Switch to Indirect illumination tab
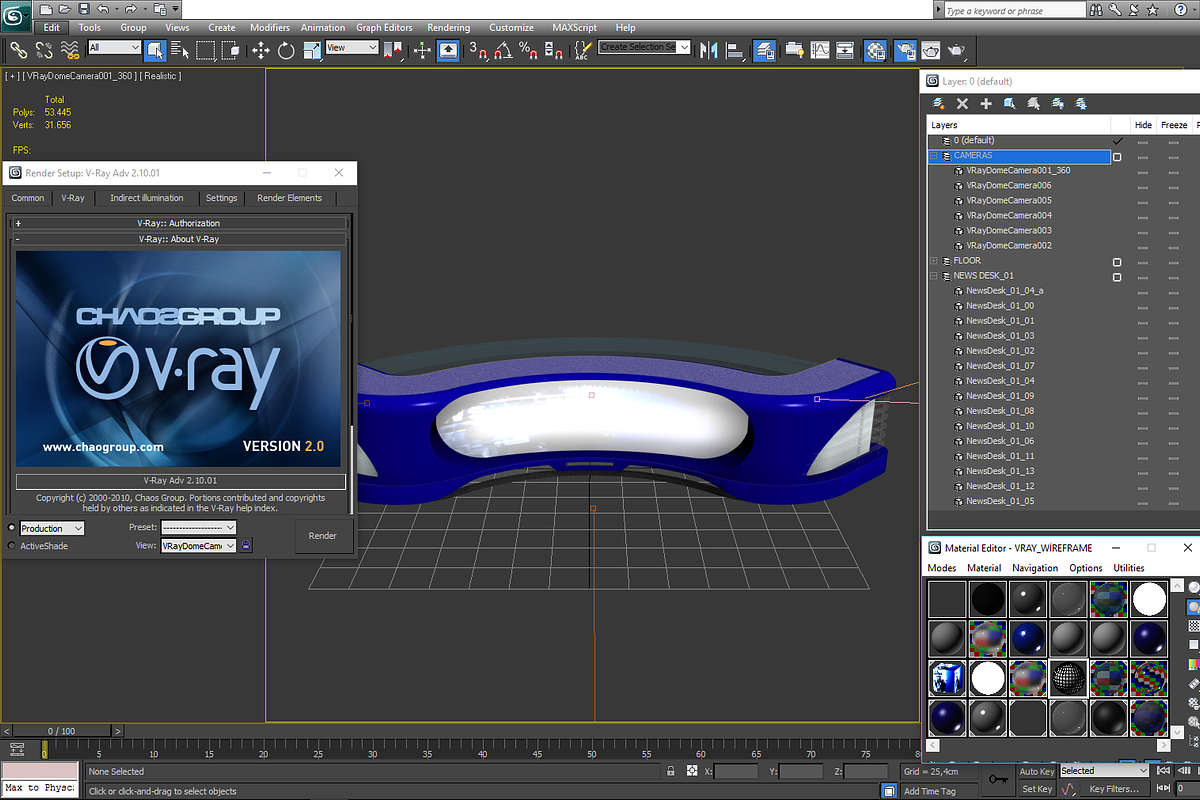 (147, 198)
